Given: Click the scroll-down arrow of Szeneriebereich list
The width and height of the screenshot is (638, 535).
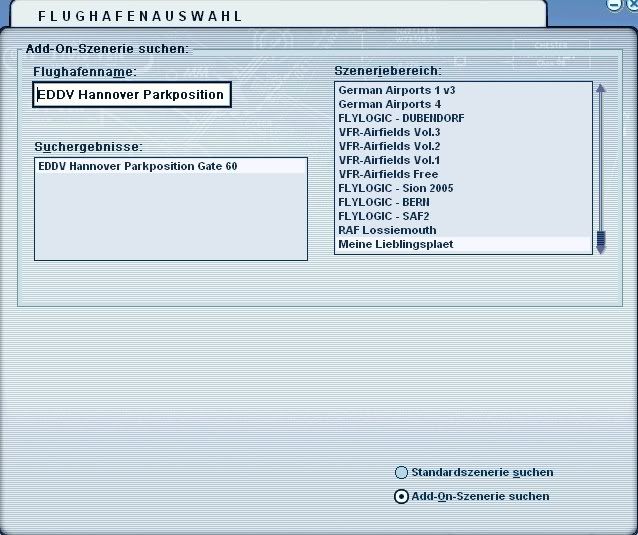Looking at the screenshot, I should [600, 248].
